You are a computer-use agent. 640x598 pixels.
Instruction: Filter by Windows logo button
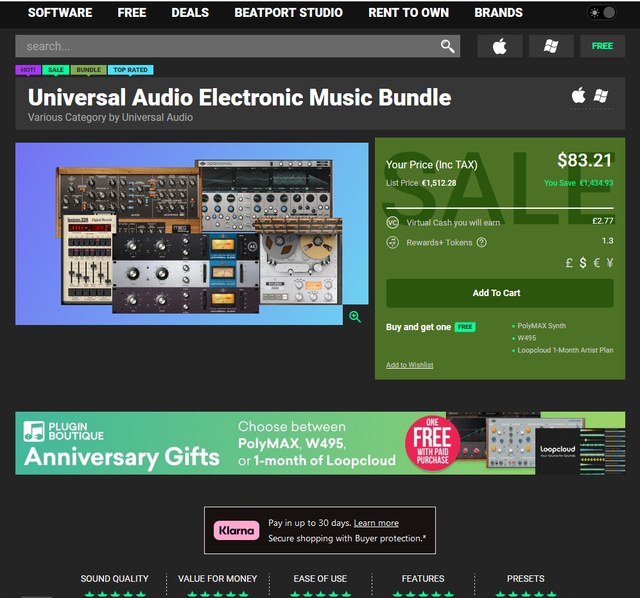[x=551, y=46]
